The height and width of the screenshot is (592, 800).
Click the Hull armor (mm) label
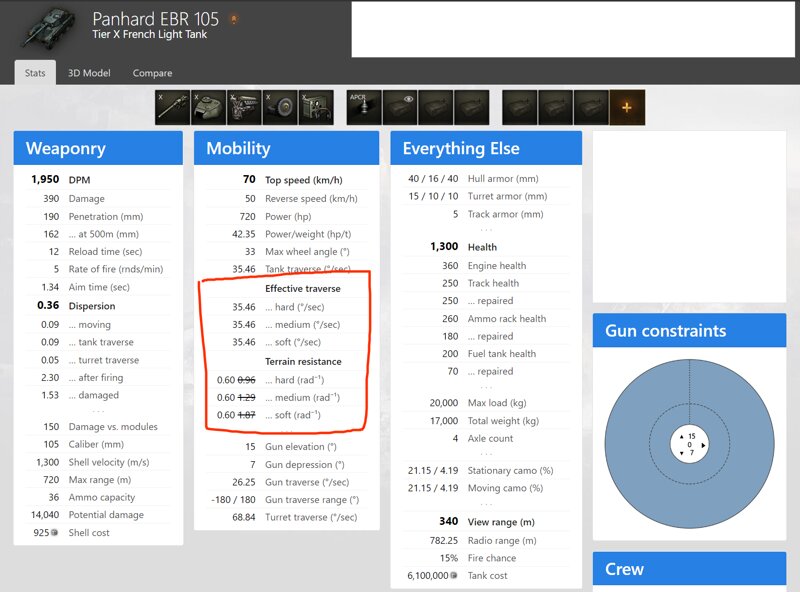503,179
